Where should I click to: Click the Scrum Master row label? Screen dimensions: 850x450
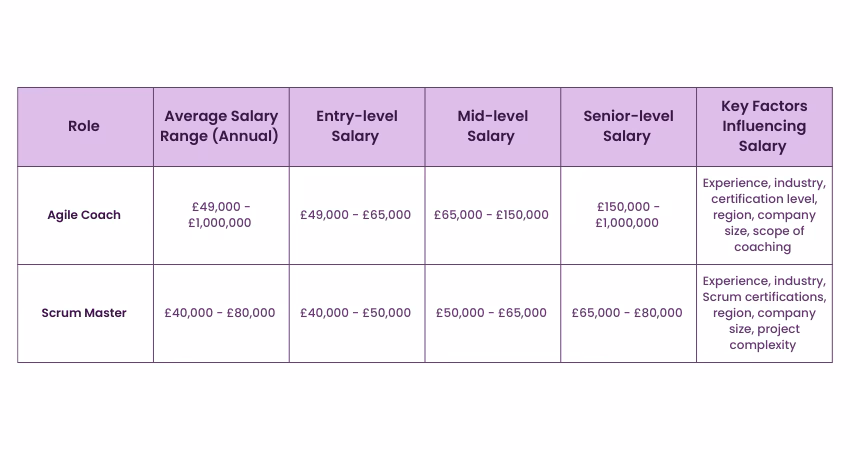pyautogui.click(x=84, y=313)
